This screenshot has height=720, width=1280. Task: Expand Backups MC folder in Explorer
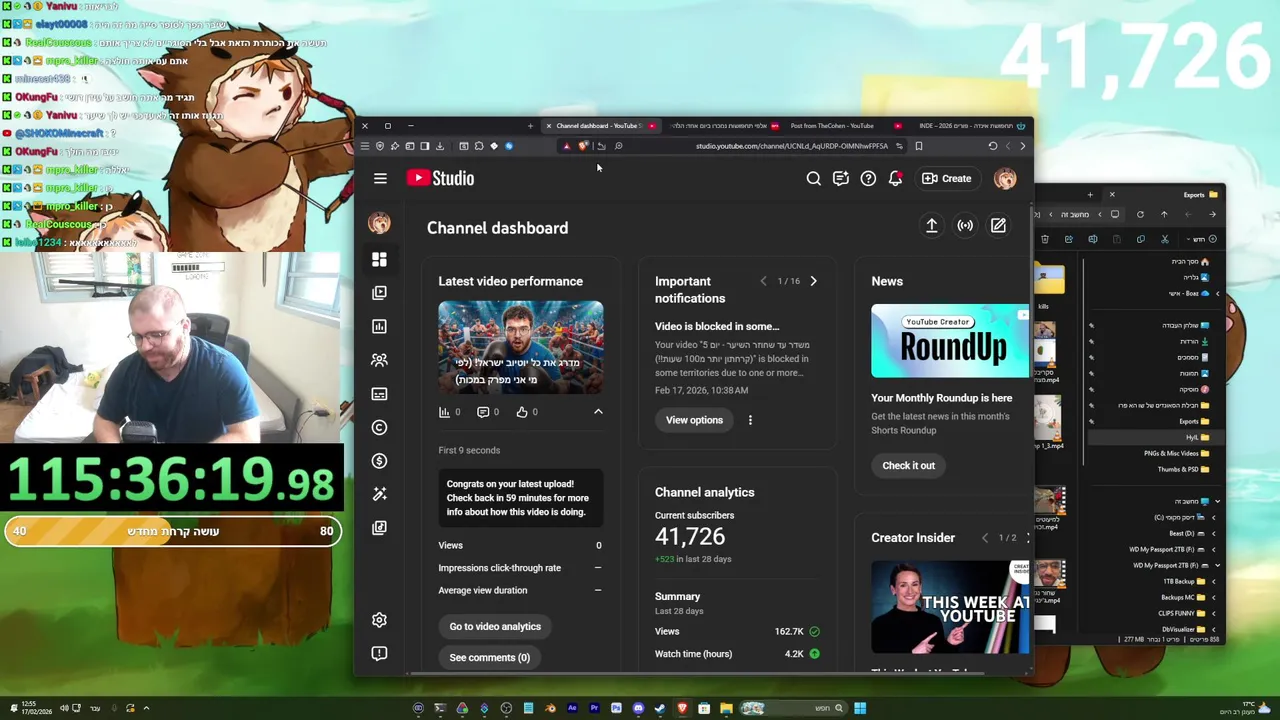point(1214,597)
